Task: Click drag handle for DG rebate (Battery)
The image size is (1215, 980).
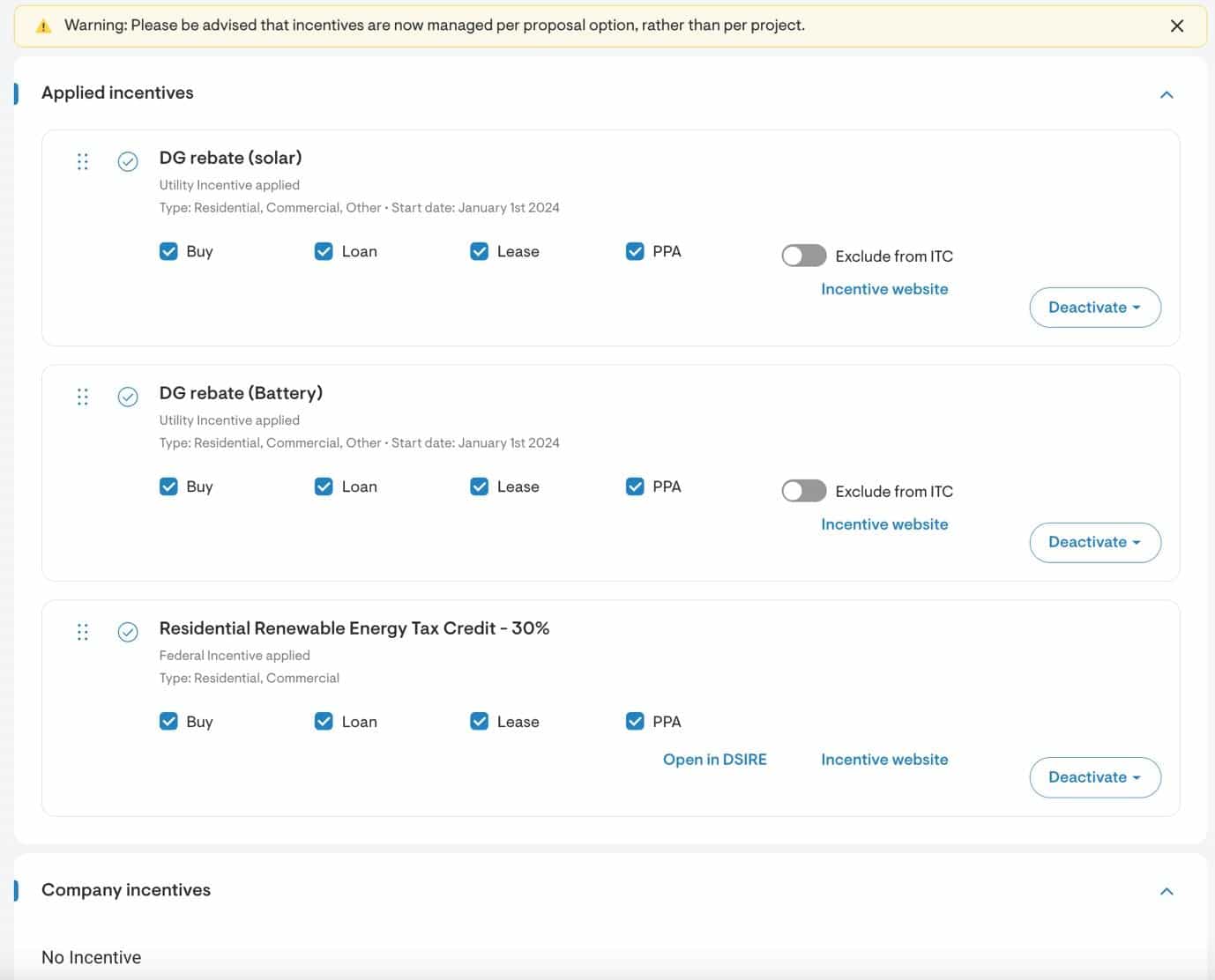Action: 83,397
